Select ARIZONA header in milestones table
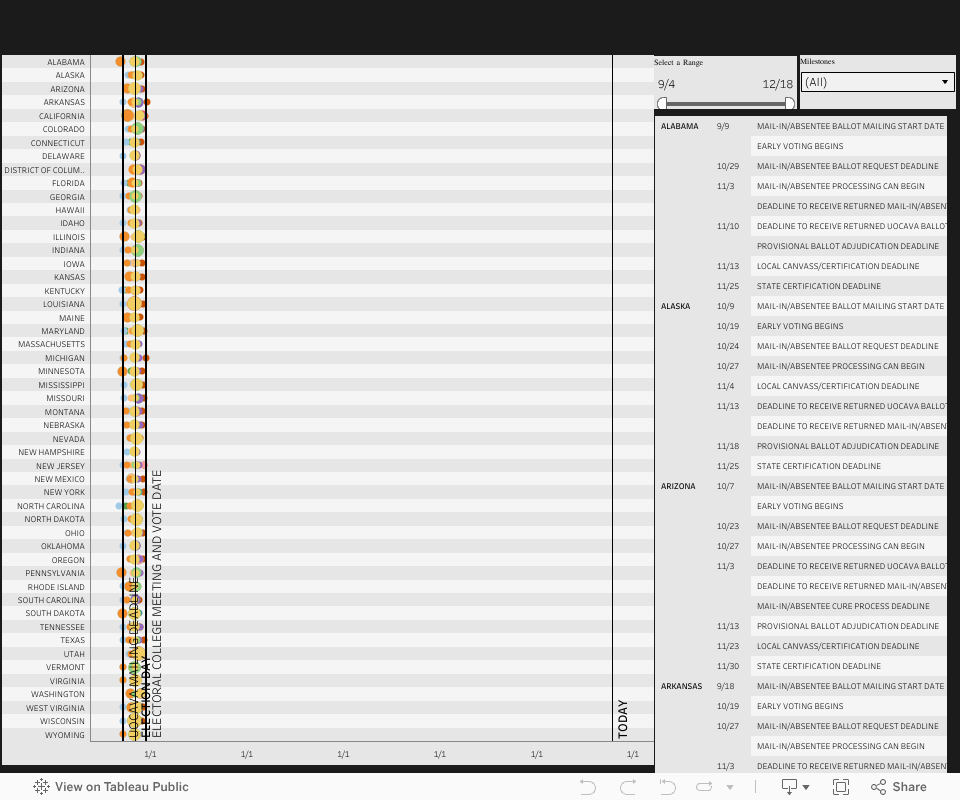960x800 pixels. pyautogui.click(x=678, y=486)
